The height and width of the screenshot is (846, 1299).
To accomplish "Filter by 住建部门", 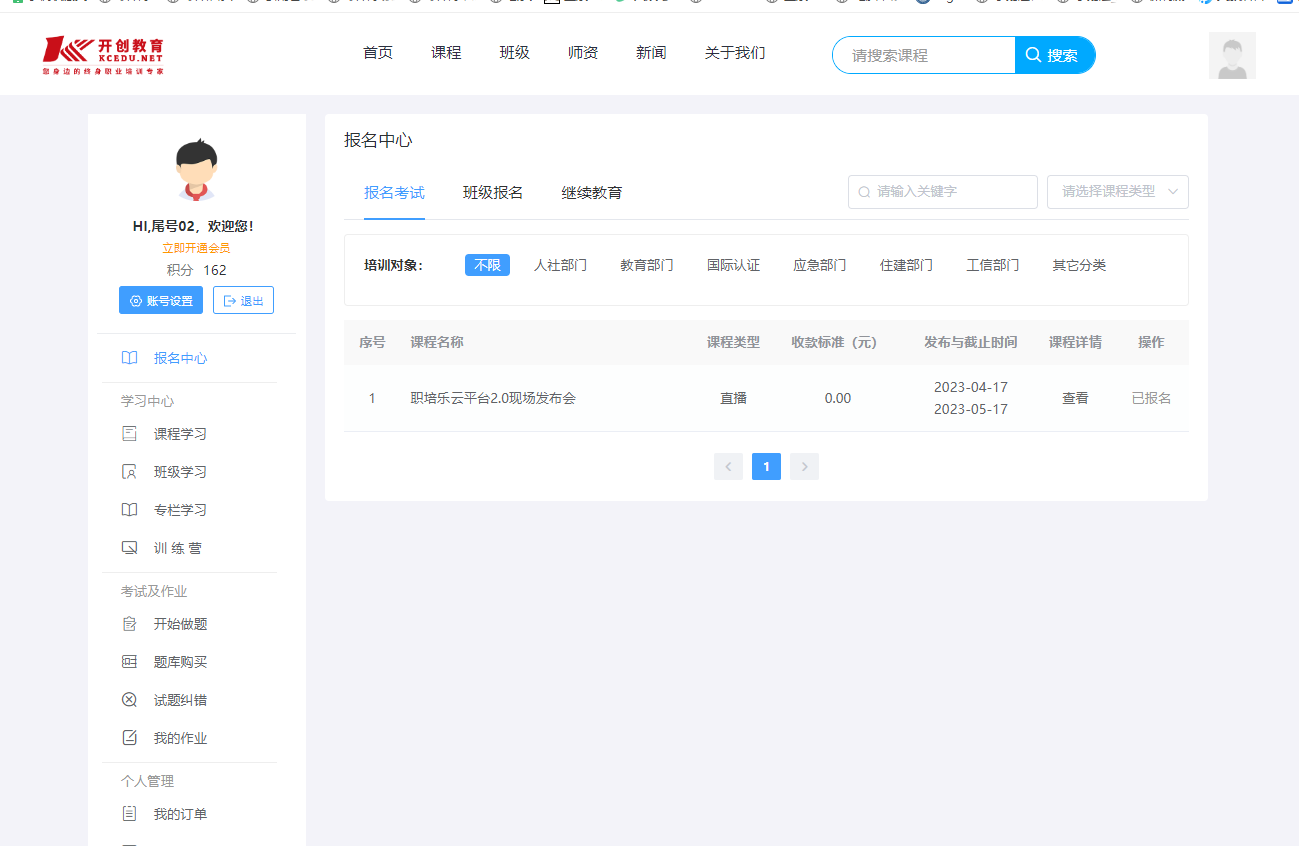I will tap(906, 265).
